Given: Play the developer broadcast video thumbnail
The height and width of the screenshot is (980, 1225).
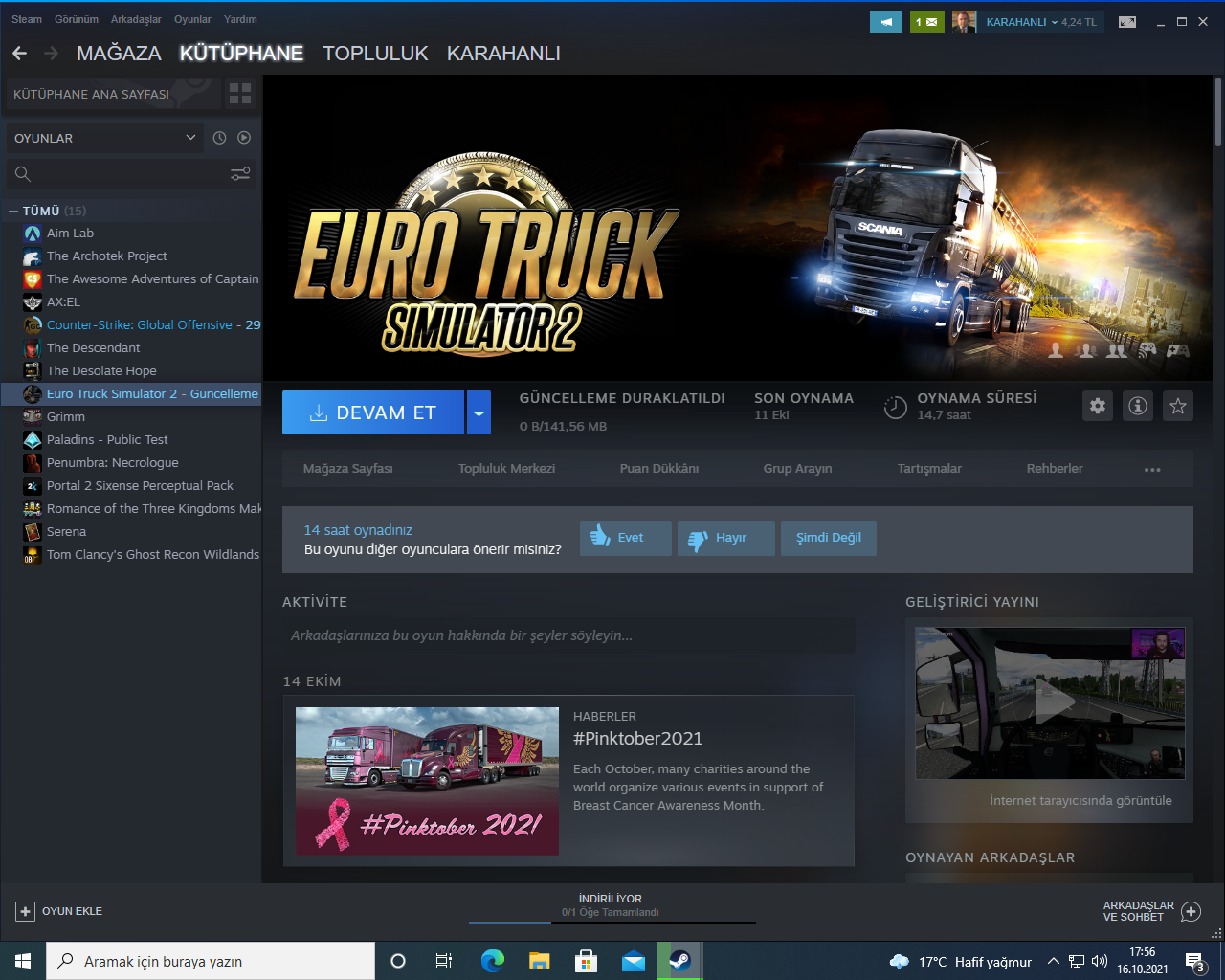Looking at the screenshot, I should pos(1050,703).
